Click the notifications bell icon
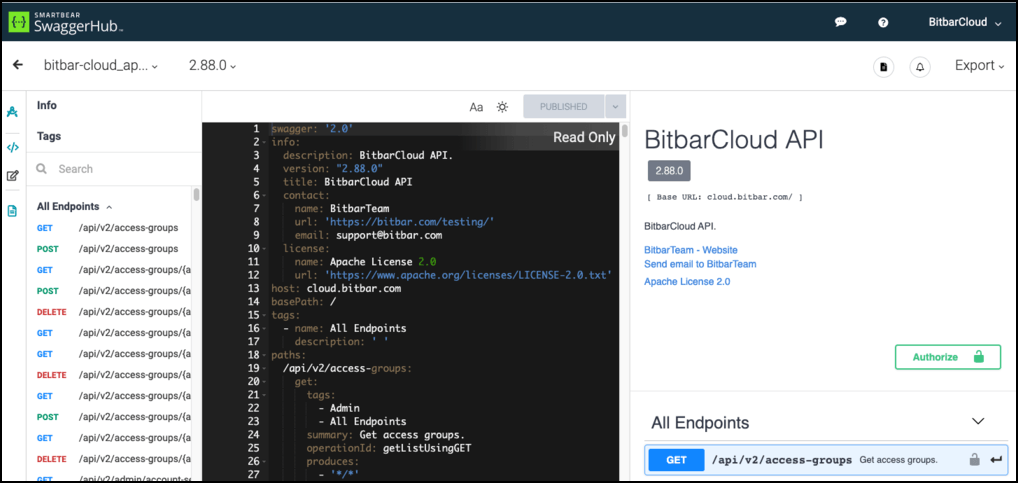 point(920,66)
